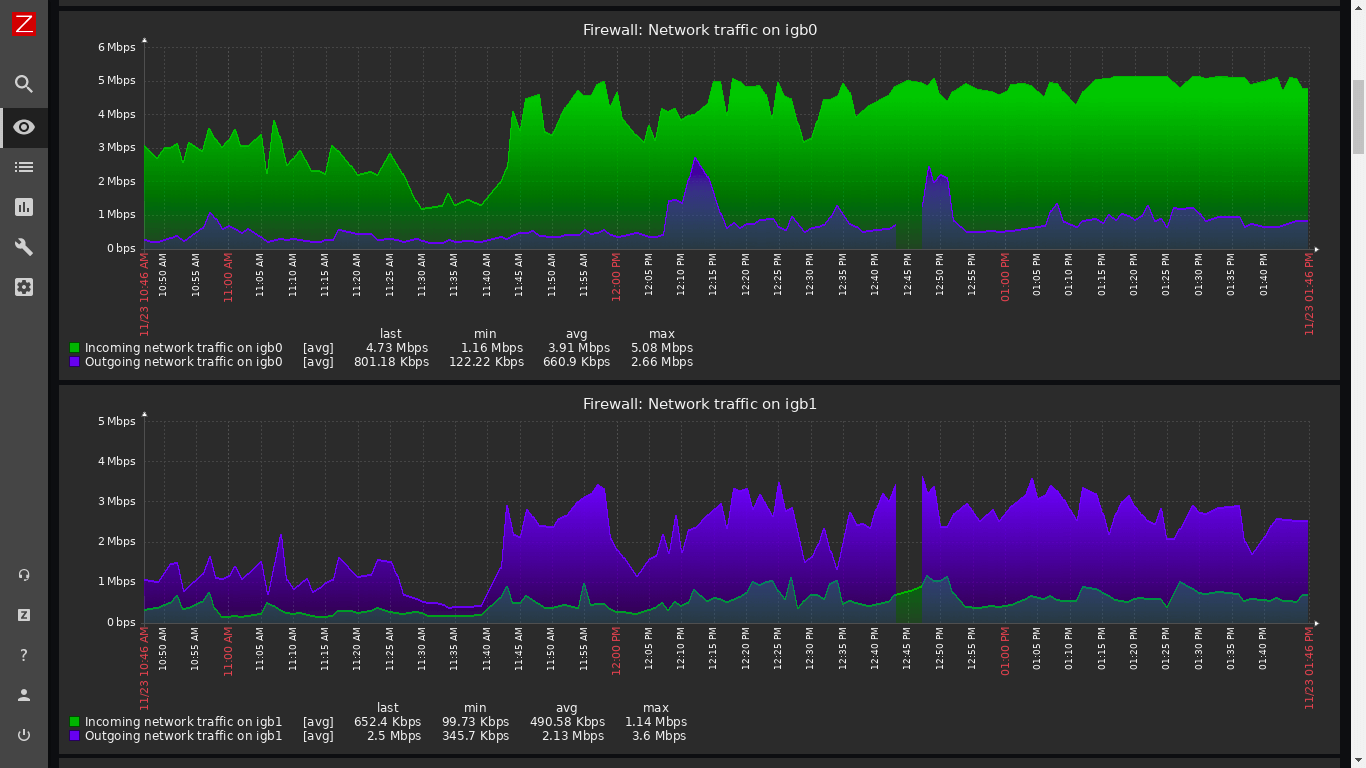Open the Configuration wrench icon

pyautogui.click(x=24, y=247)
